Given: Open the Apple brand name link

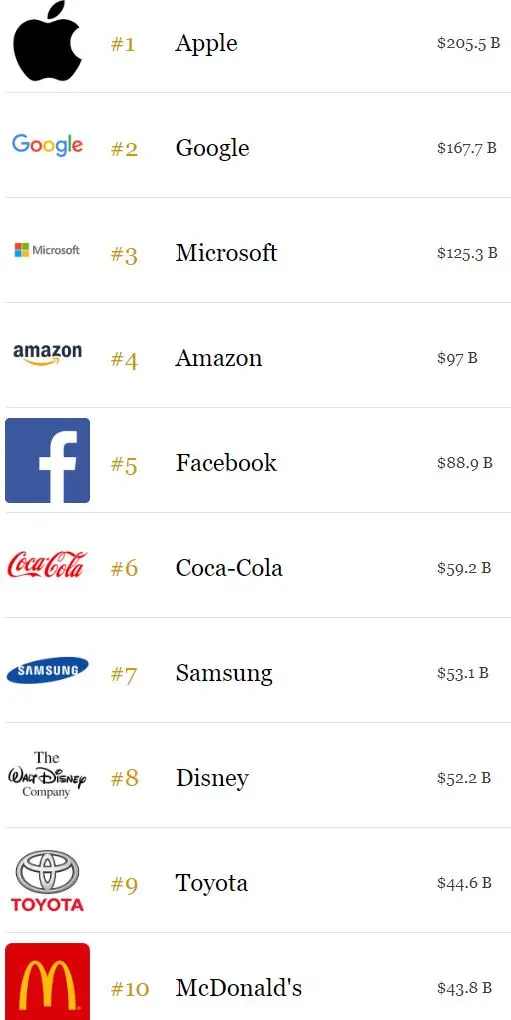Looking at the screenshot, I should tap(207, 44).
